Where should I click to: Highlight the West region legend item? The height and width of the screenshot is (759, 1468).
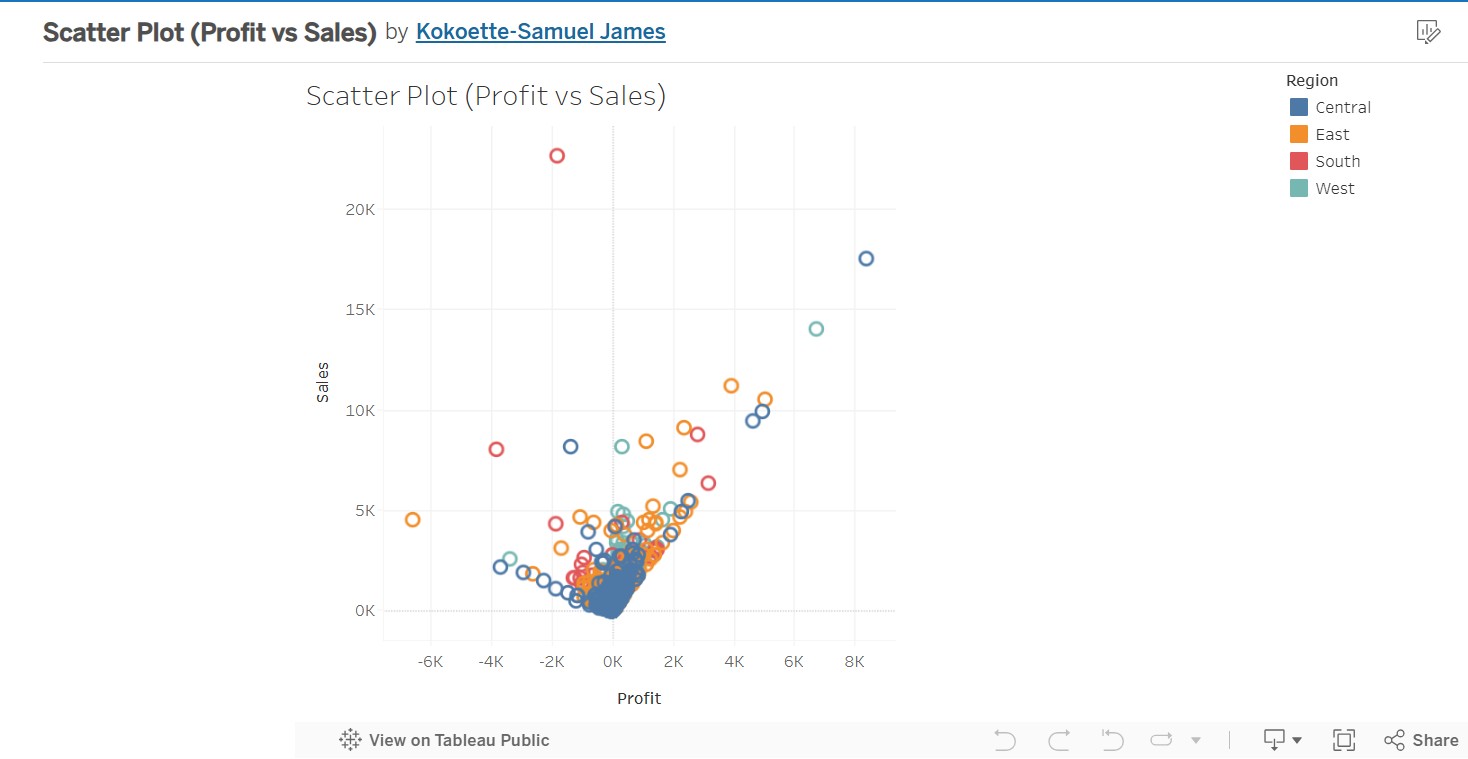pyautogui.click(x=1334, y=188)
